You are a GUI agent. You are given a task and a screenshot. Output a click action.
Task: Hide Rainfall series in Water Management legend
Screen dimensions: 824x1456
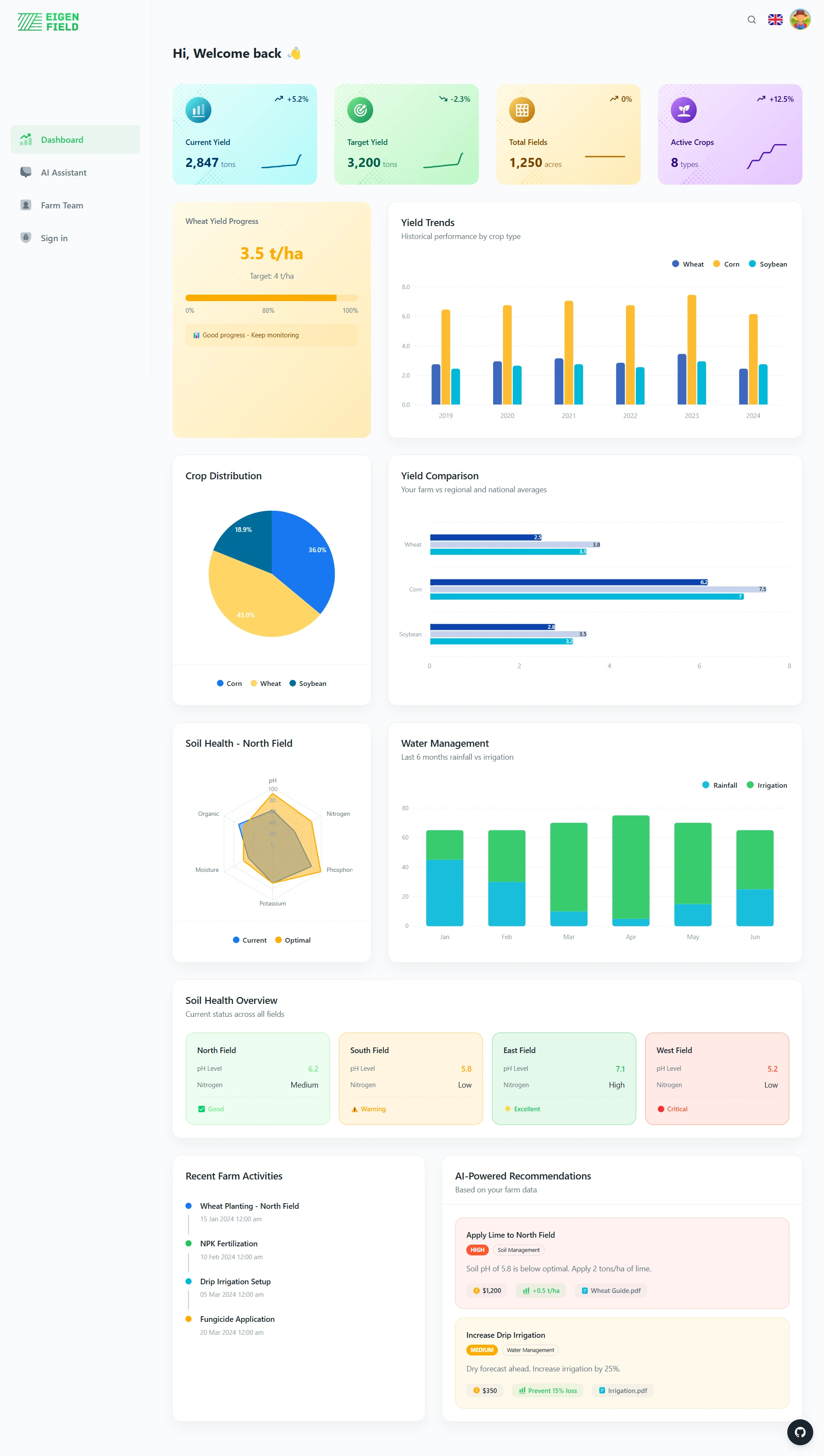[720, 785]
